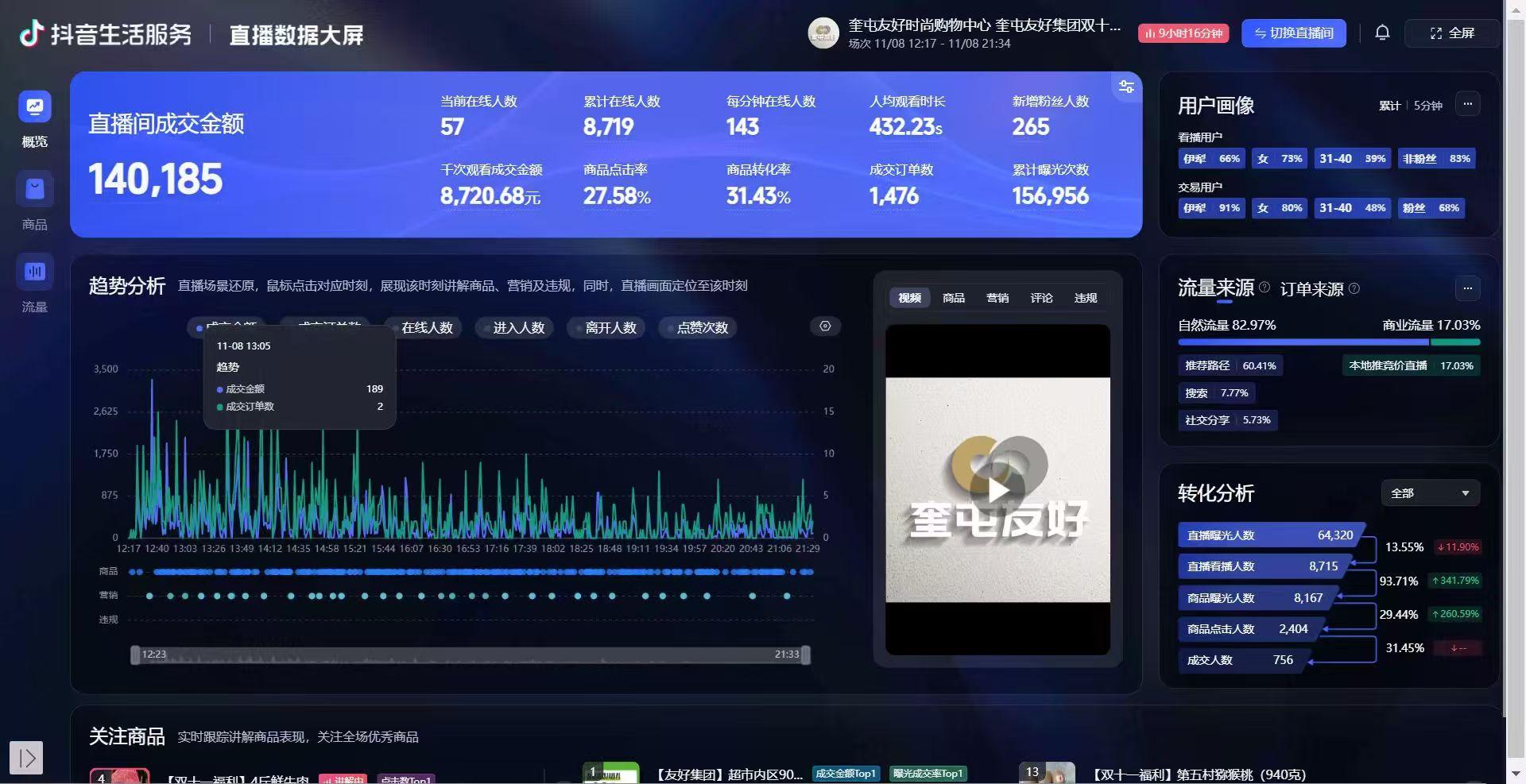Open the 全部 dropdown in 转化分析
1526x784 pixels.
1430,493
